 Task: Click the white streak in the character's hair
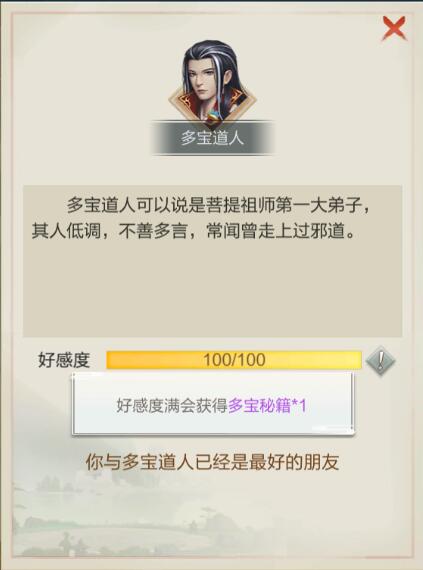[x=219, y=71]
